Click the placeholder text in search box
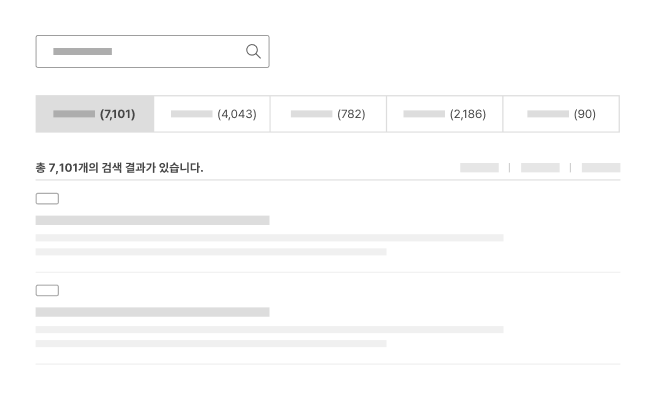Screen dimensions: 656x403 (82, 51)
